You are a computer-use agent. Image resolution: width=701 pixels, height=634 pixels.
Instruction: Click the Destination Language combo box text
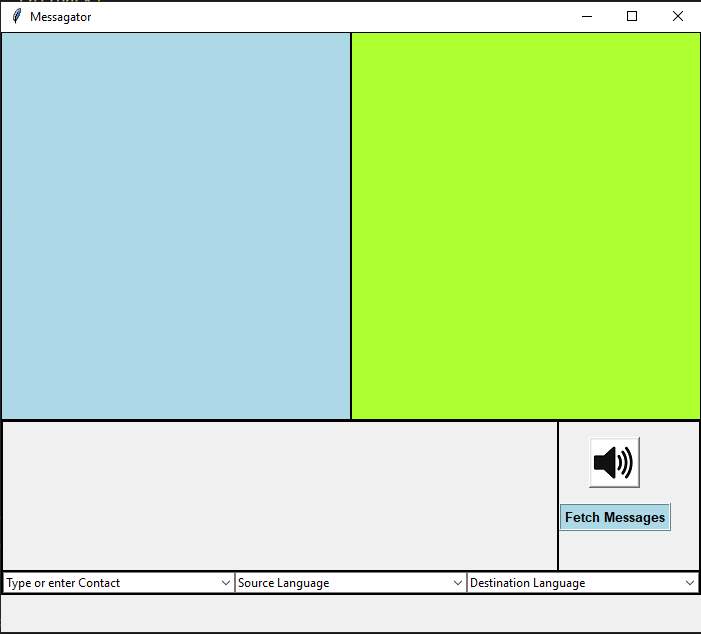(x=528, y=583)
